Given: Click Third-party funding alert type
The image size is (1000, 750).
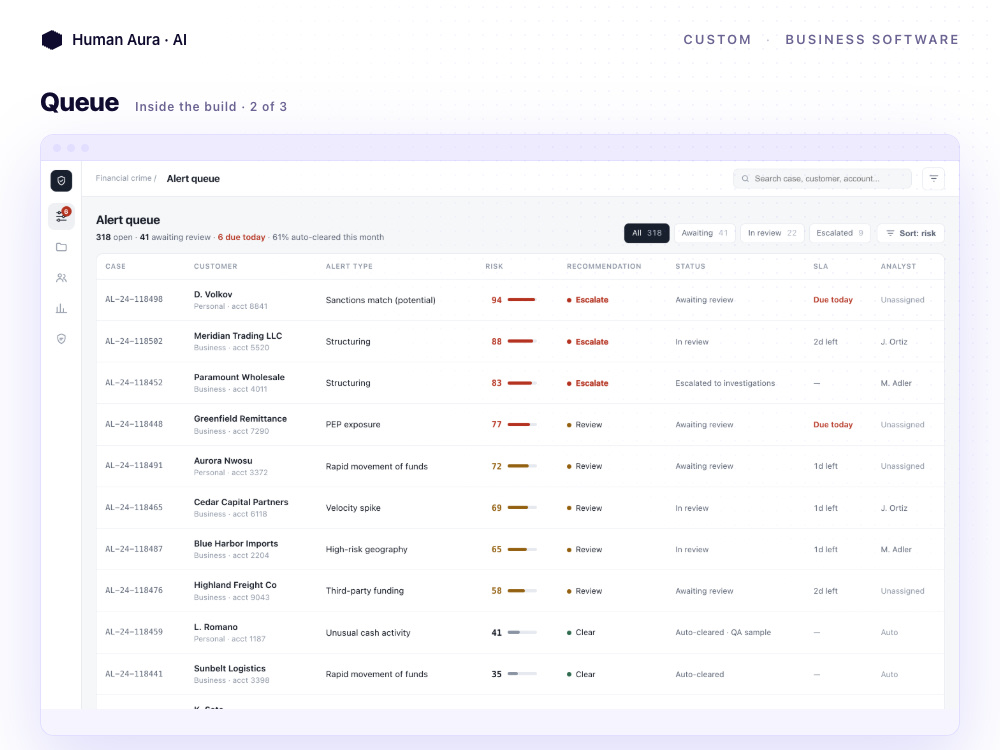Looking at the screenshot, I should pyautogui.click(x=365, y=591).
